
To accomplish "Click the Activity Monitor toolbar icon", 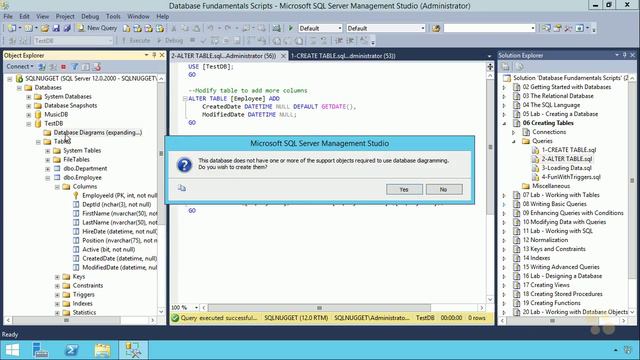I will (276, 28).
